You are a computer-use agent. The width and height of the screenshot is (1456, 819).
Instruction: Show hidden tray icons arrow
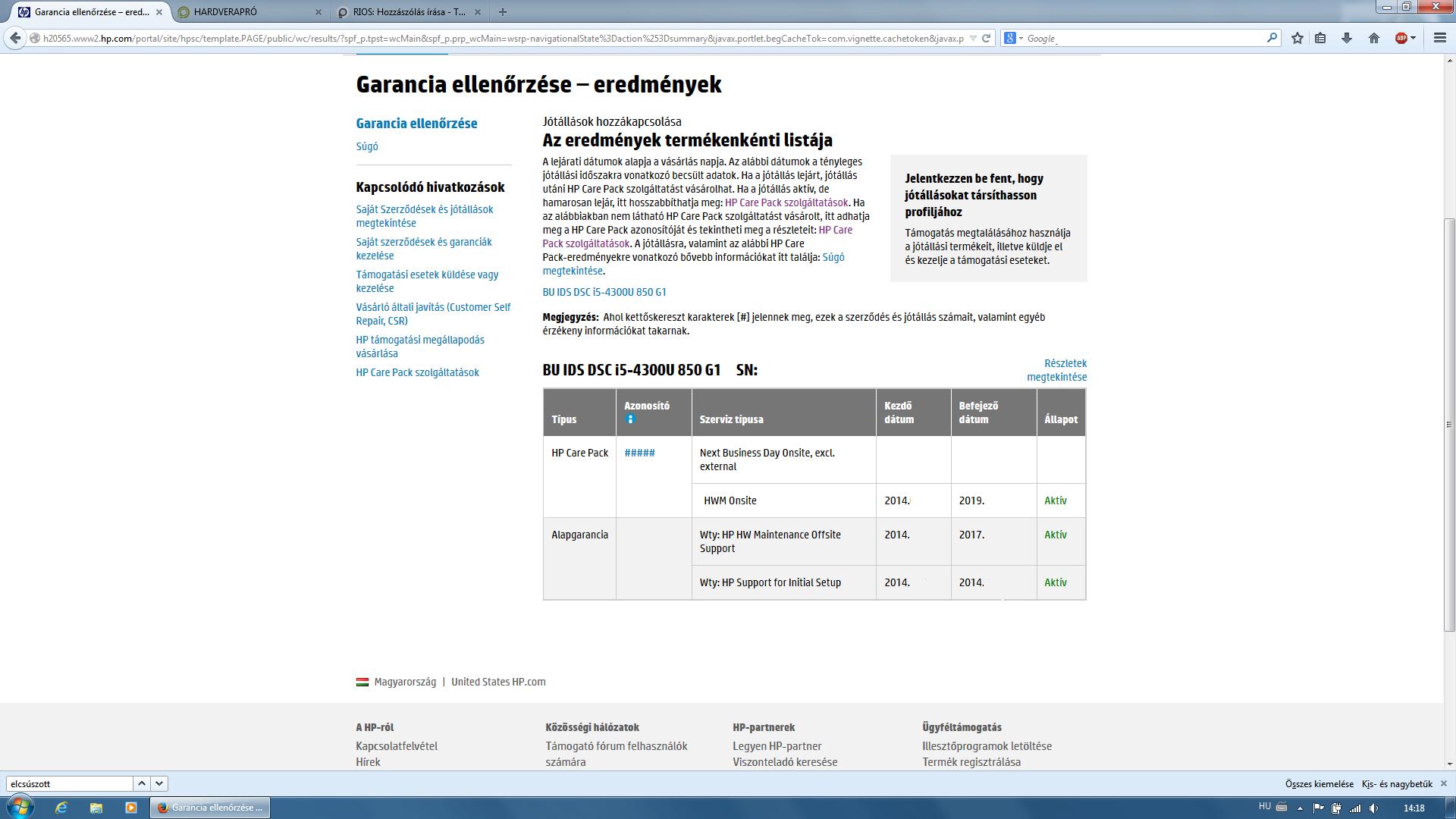1300,808
